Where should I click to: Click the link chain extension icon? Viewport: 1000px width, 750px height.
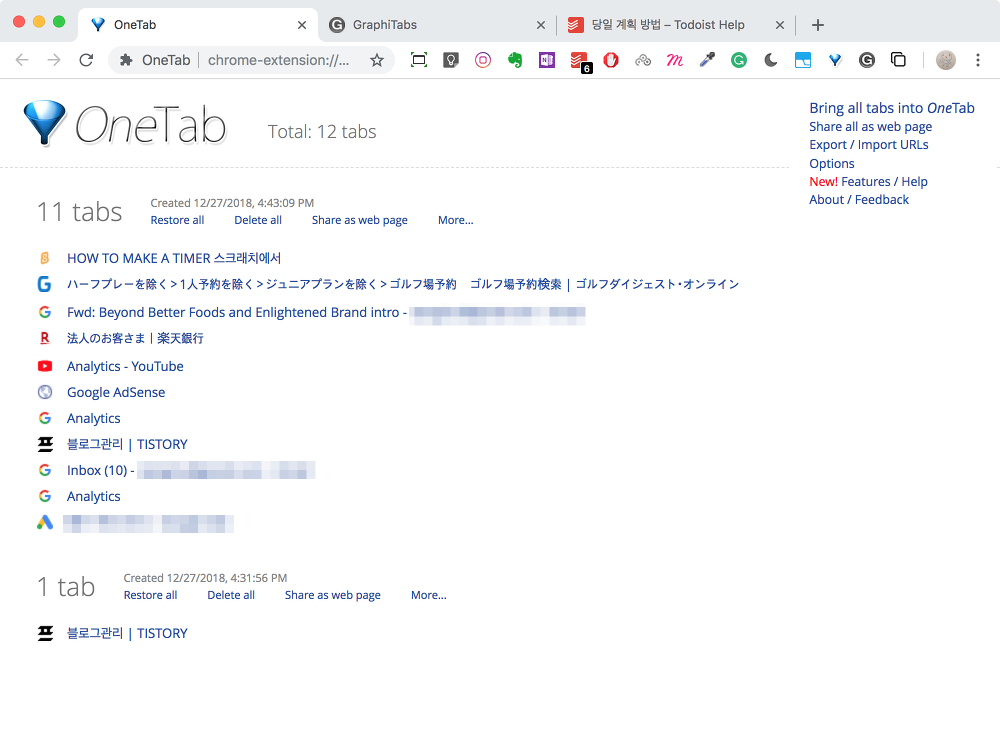[x=643, y=60]
